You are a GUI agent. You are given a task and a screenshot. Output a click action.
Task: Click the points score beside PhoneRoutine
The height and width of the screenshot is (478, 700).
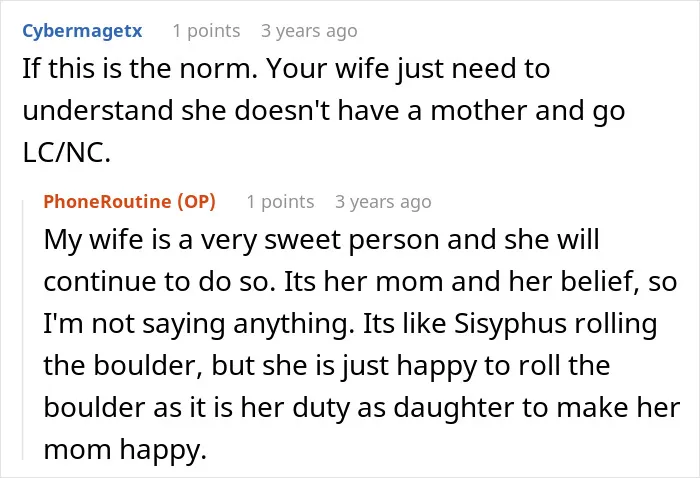280,202
